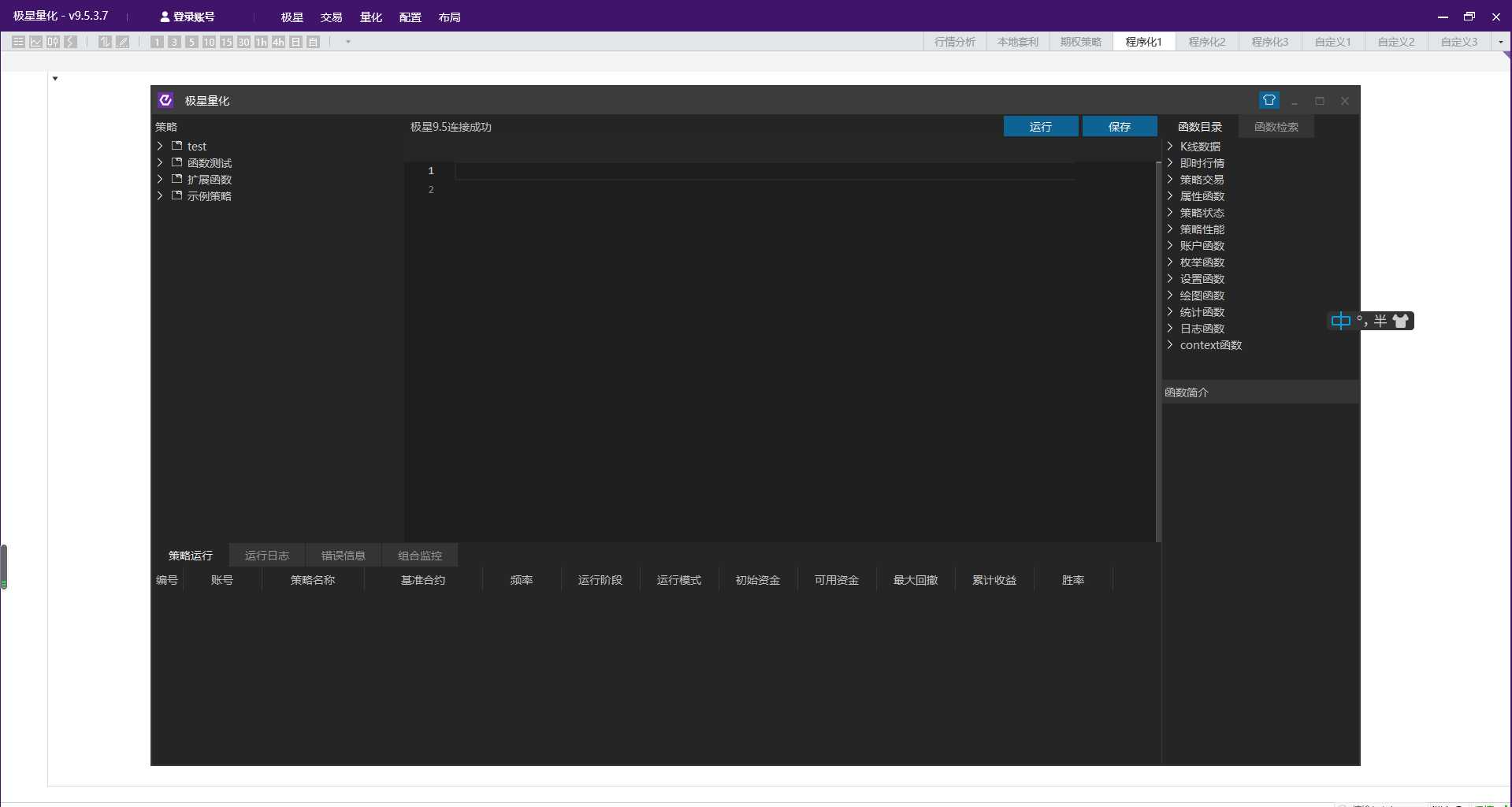Run the strategy with 运行 button

1041,126
